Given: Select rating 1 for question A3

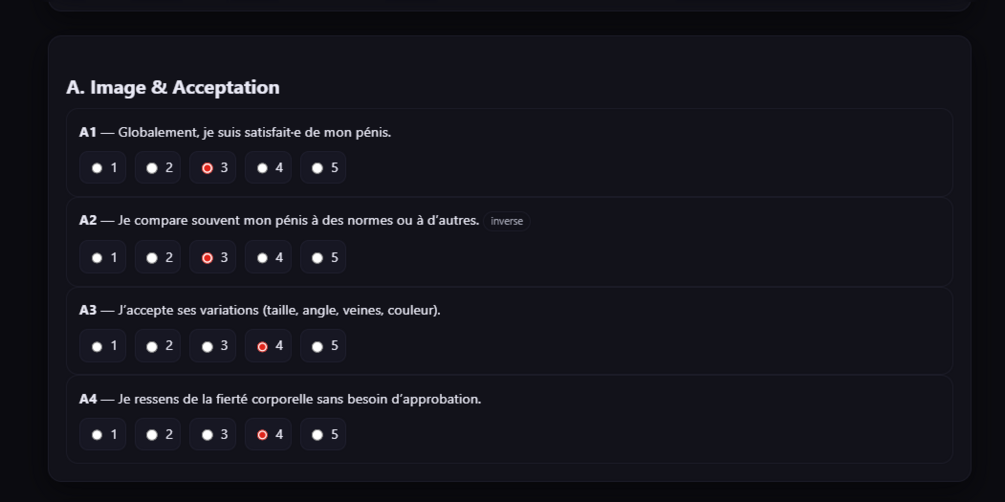Looking at the screenshot, I should coord(103,346).
